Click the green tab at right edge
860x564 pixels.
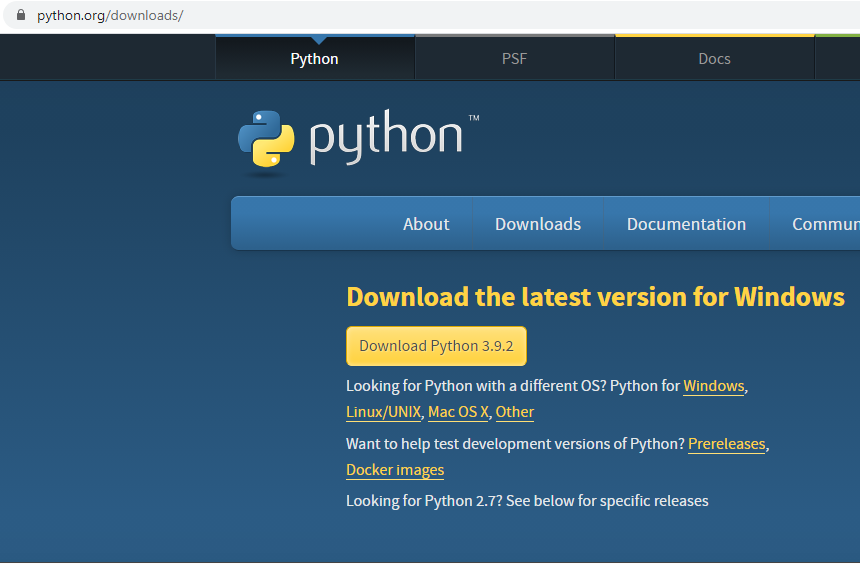837,58
